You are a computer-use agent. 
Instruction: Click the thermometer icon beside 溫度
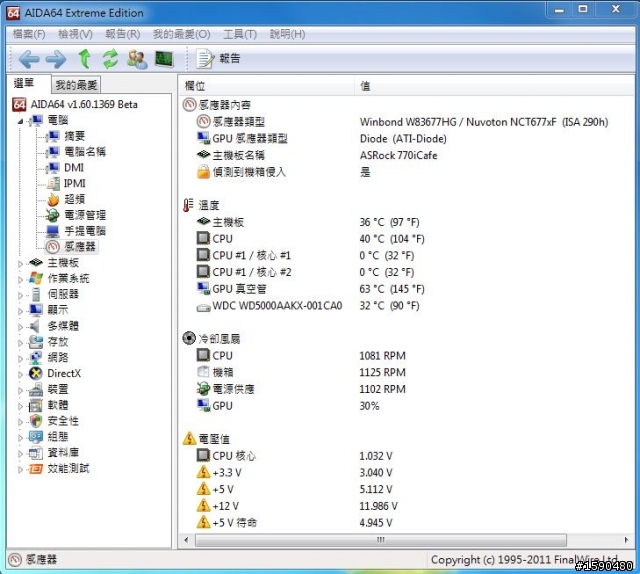tap(188, 205)
